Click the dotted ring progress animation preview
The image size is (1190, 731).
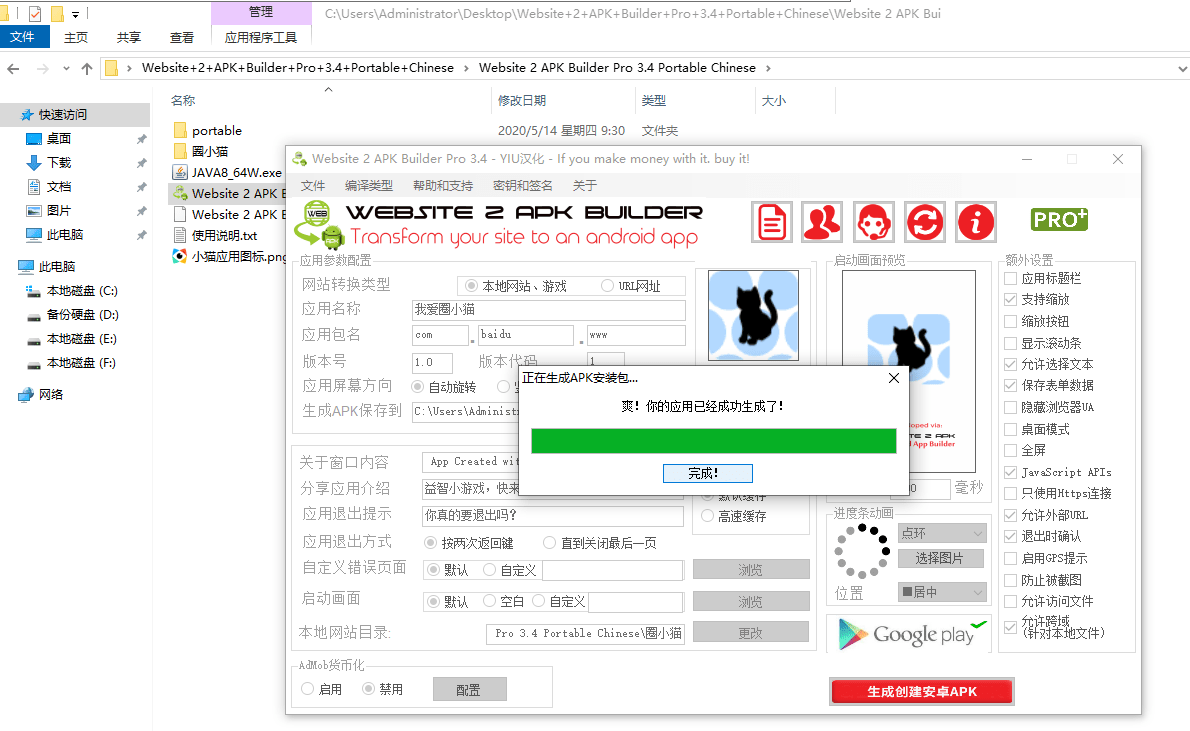pos(862,550)
